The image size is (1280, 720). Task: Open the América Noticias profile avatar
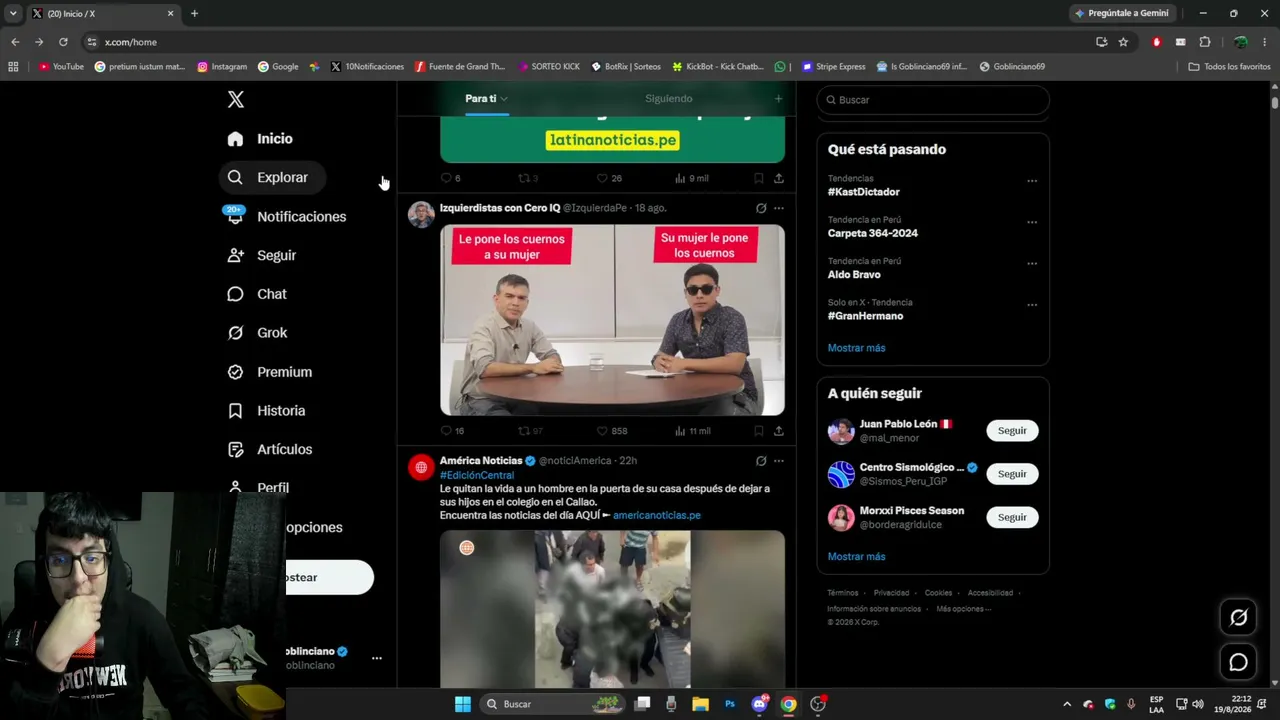[421, 467]
